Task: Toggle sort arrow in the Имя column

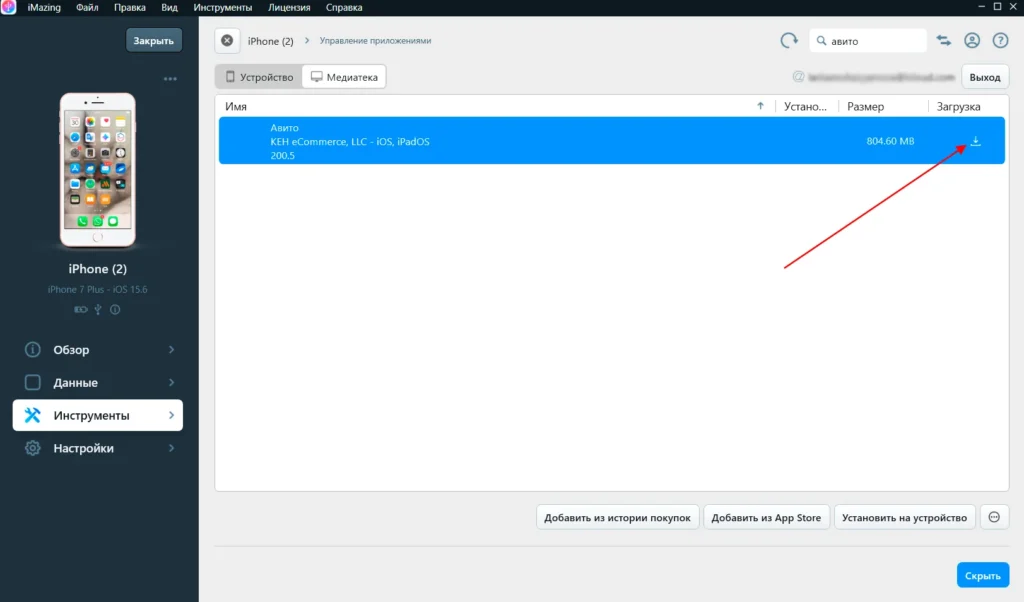Action: 760,106
